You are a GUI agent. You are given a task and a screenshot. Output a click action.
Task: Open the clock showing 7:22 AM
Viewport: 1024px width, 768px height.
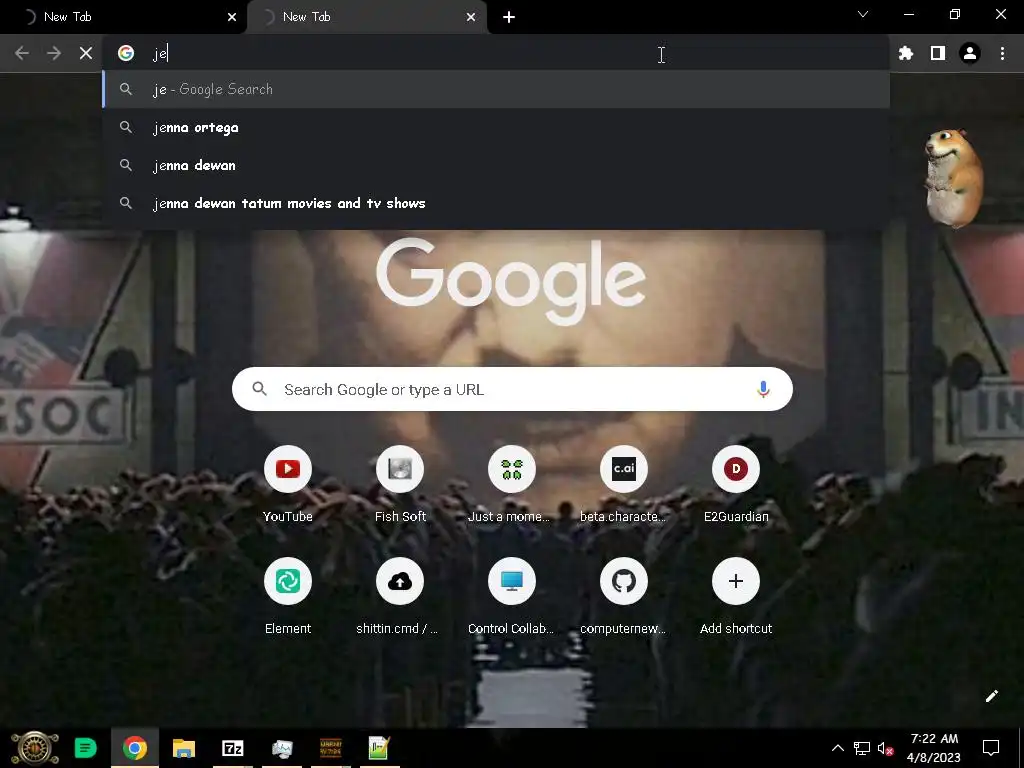coord(934,748)
